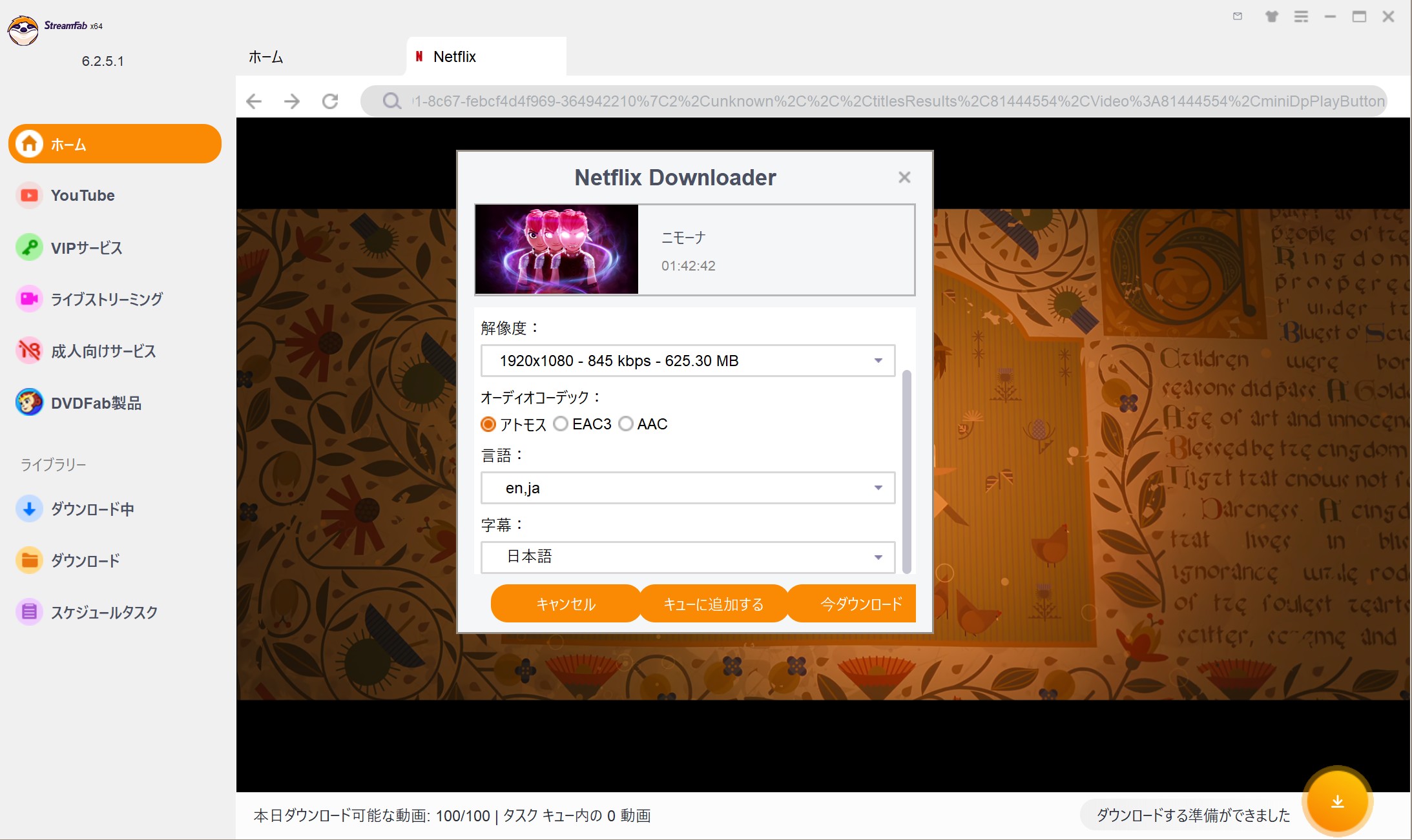The height and width of the screenshot is (840, 1412).
Task: Click the DVDFab製品 icon
Action: (29, 403)
